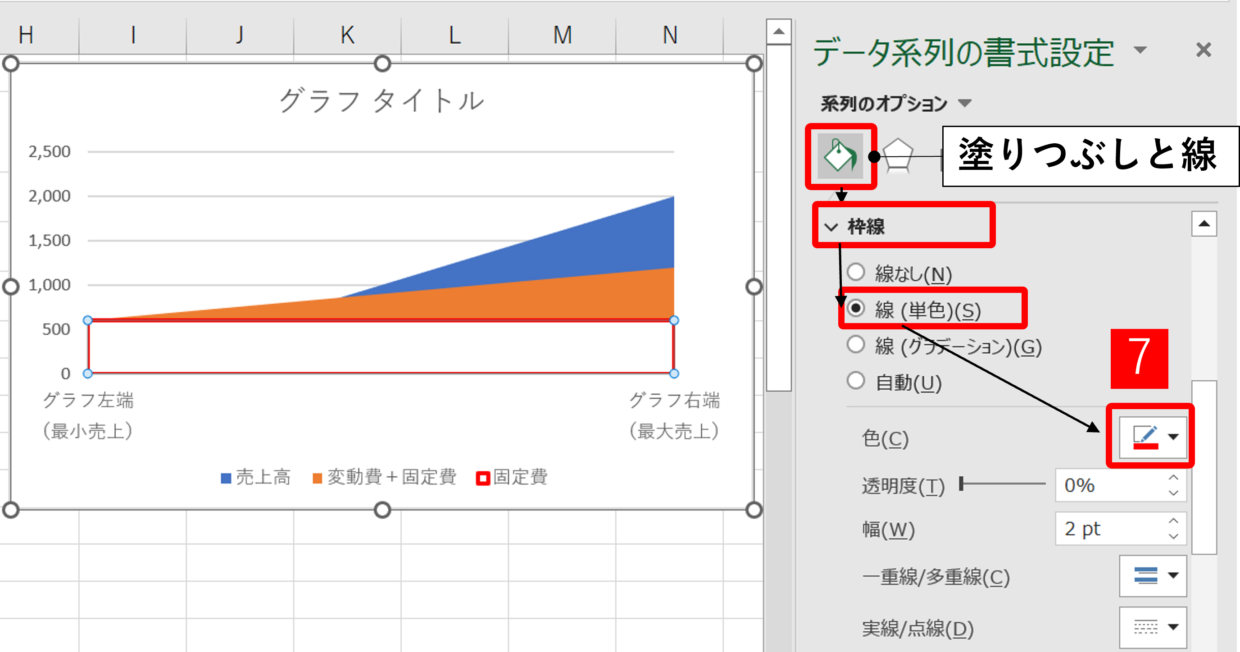Select the 変動費+固定費 legend entry
The image size is (1240, 652).
point(385,478)
